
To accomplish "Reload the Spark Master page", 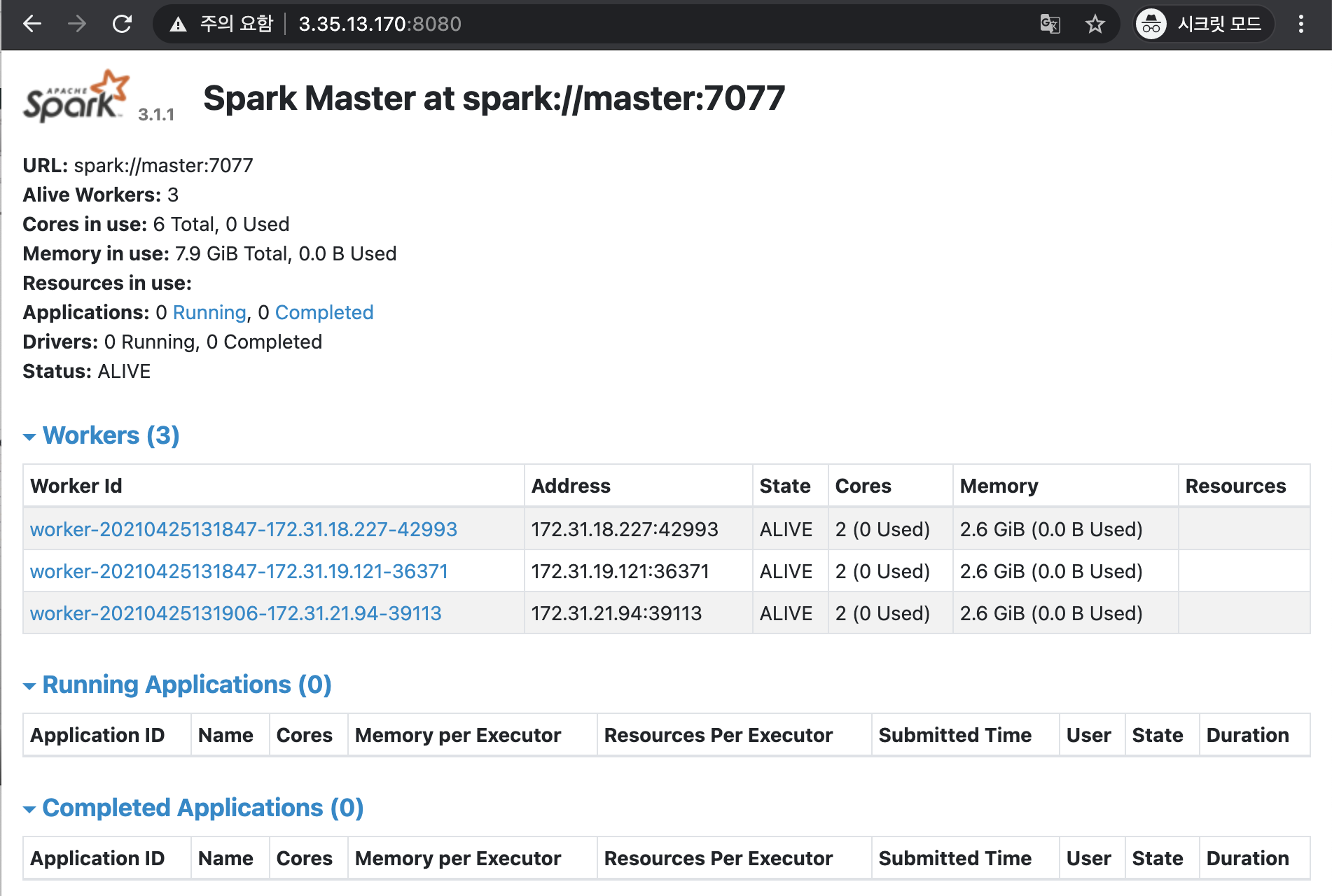I will point(122,24).
